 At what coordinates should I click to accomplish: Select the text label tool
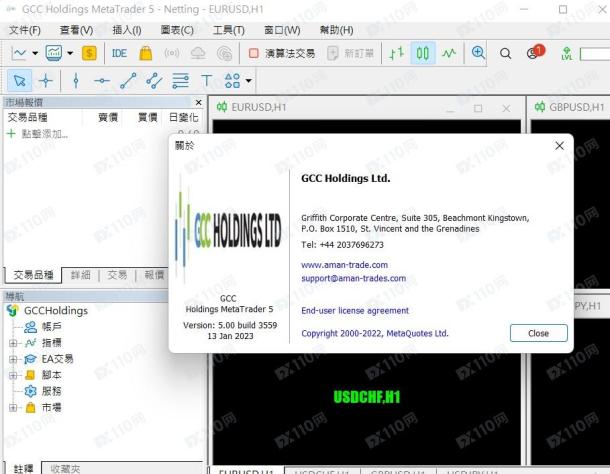point(207,81)
